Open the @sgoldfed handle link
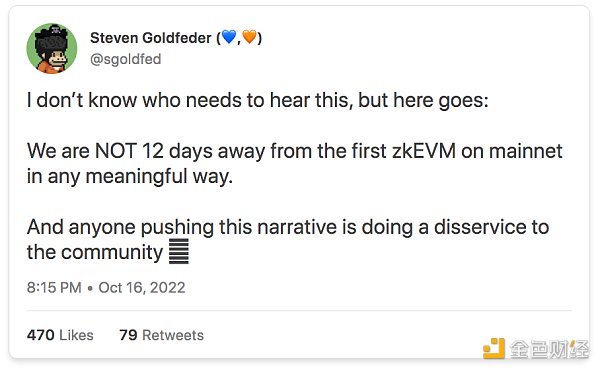This screenshot has height=370, width=600. point(126,59)
